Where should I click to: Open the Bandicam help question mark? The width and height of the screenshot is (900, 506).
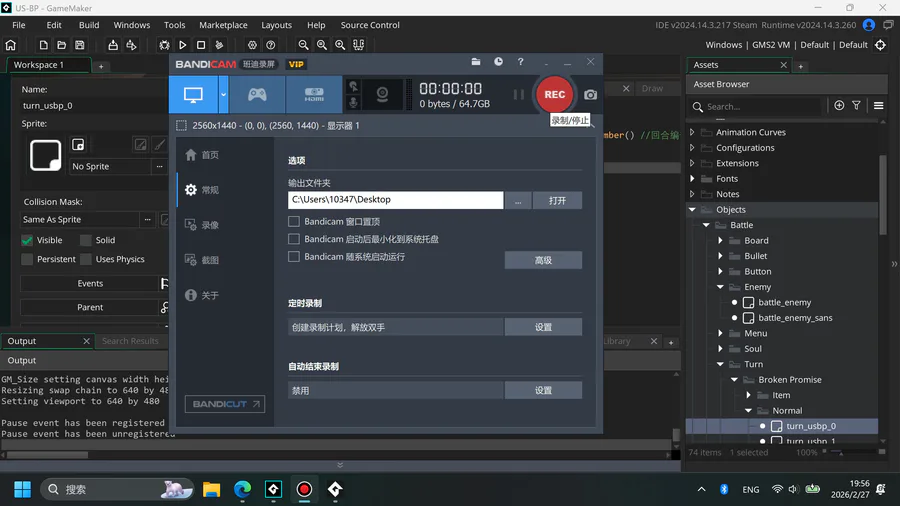pyautogui.click(x=521, y=61)
